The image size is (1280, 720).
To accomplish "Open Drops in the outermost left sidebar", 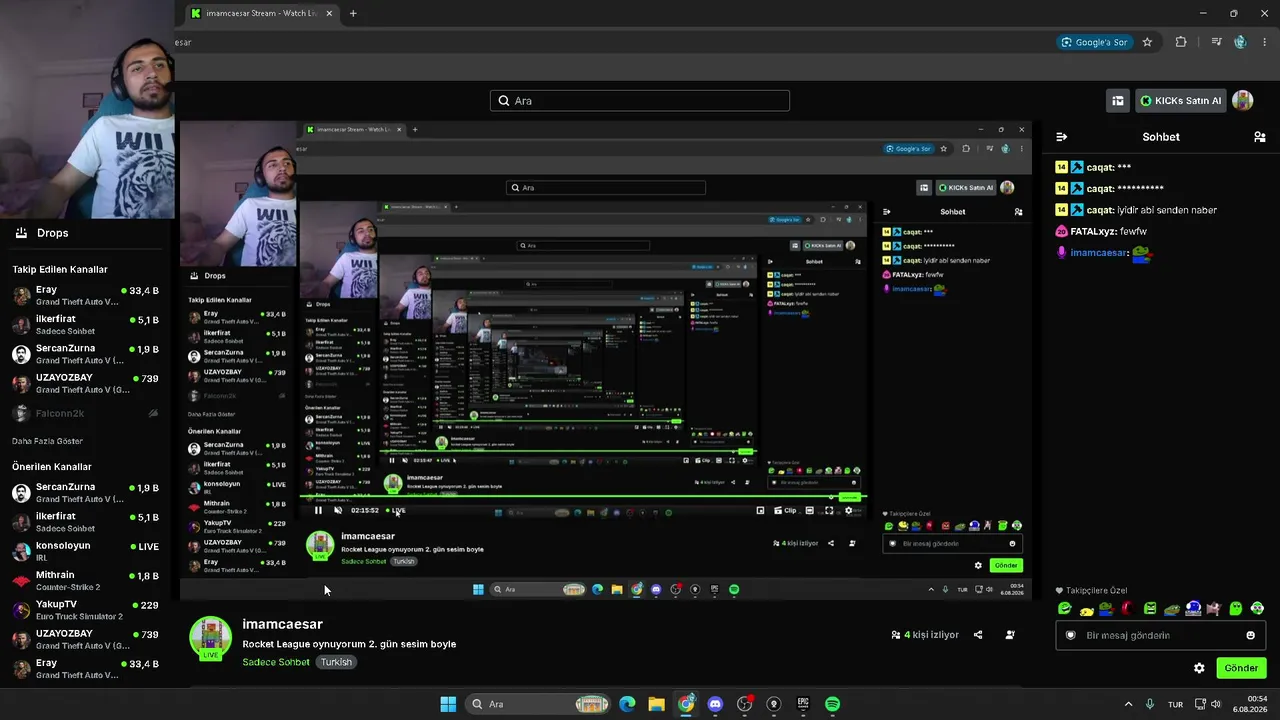I will (42, 233).
